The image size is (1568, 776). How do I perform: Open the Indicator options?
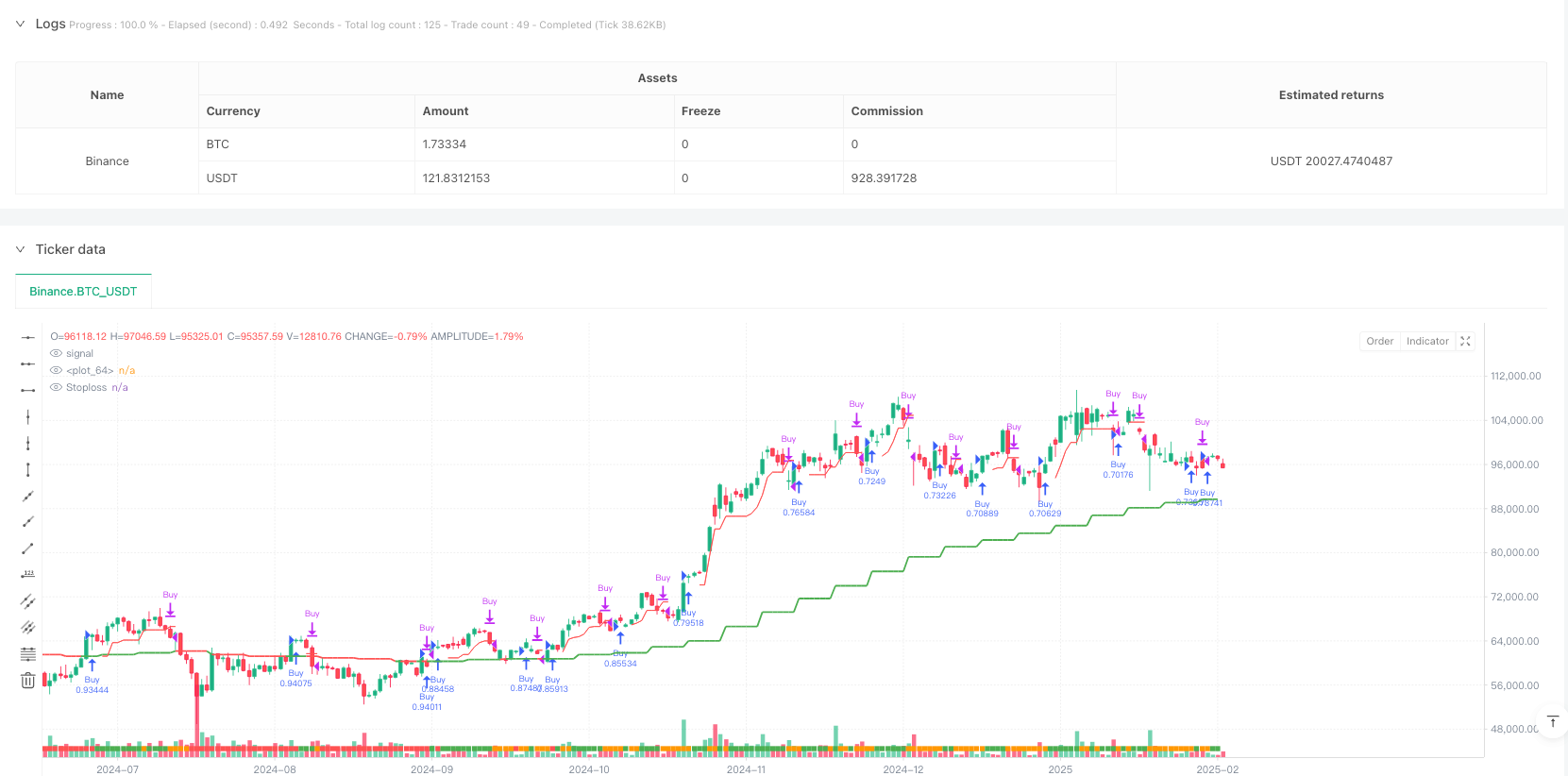click(x=1426, y=342)
